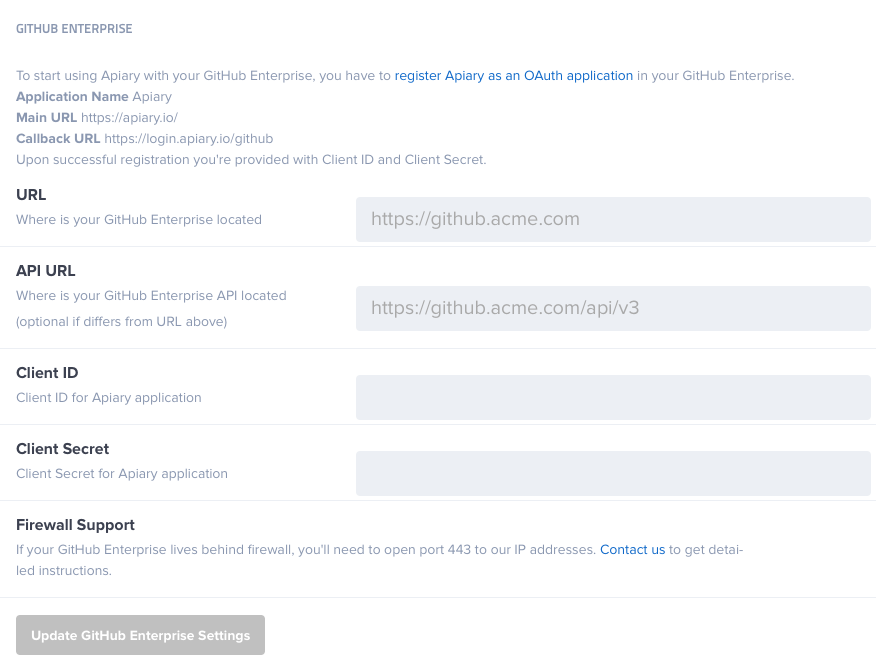Click the Main URL https://apiary.io/ text
Viewport: 893px width, 672px height.
click(97, 118)
